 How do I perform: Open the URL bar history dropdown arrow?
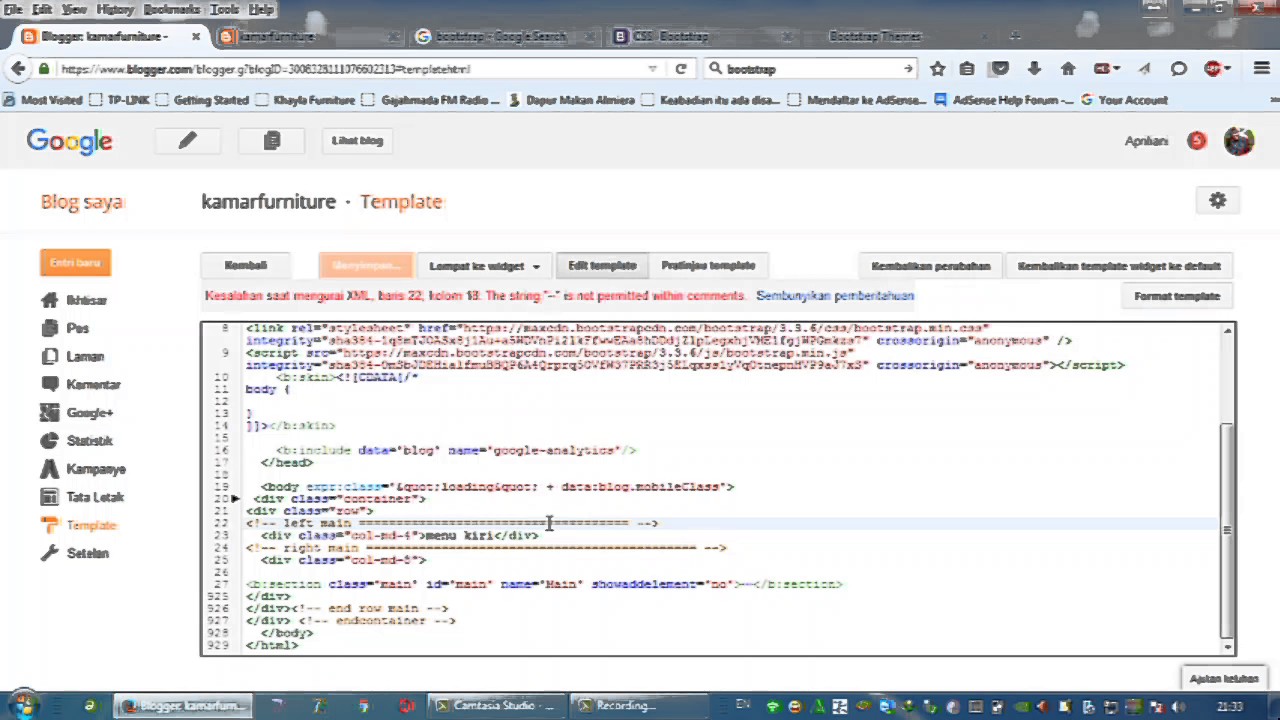(653, 69)
